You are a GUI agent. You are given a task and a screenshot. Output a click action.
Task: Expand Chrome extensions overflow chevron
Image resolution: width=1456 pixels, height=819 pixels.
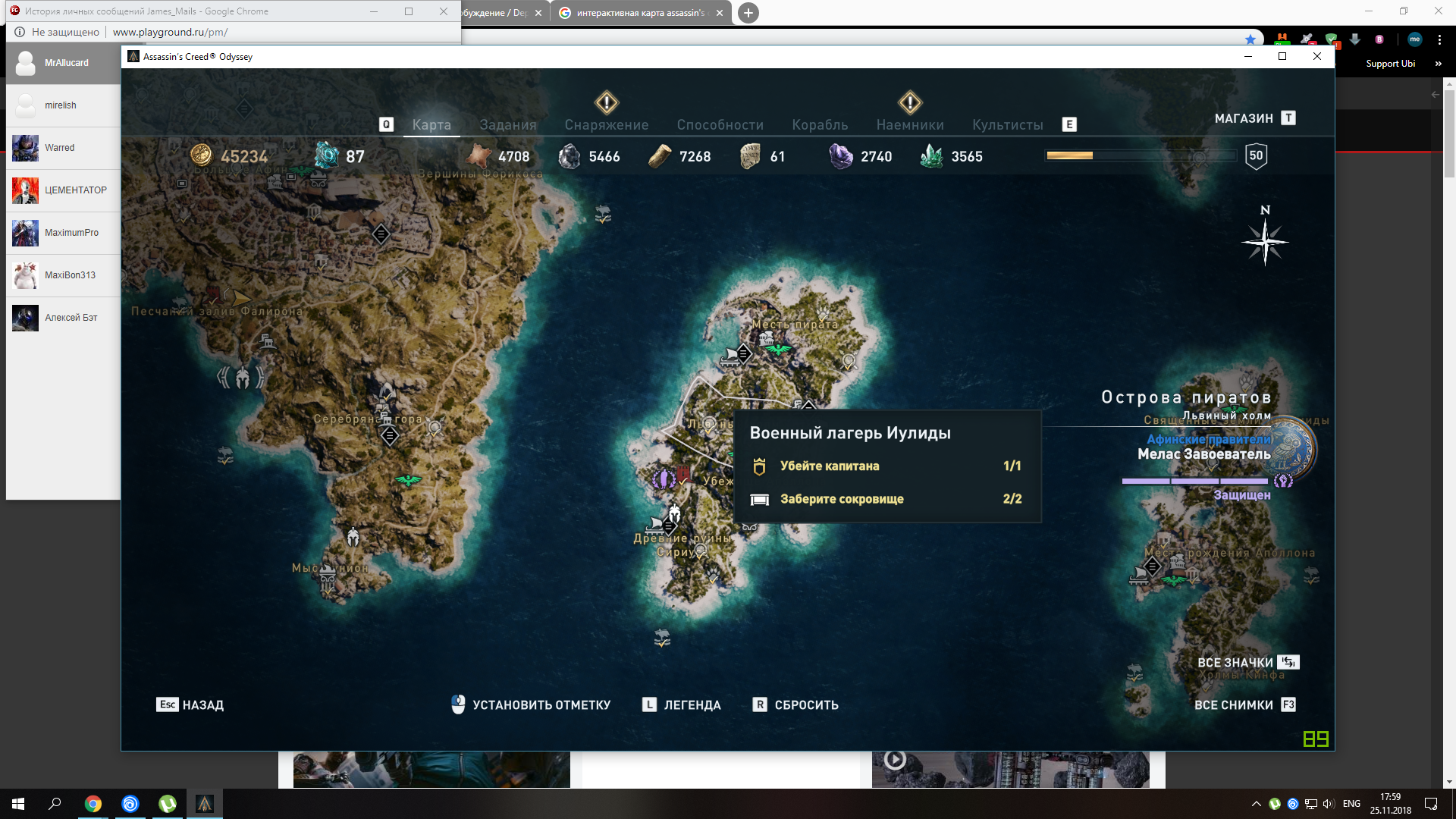click(x=1438, y=64)
